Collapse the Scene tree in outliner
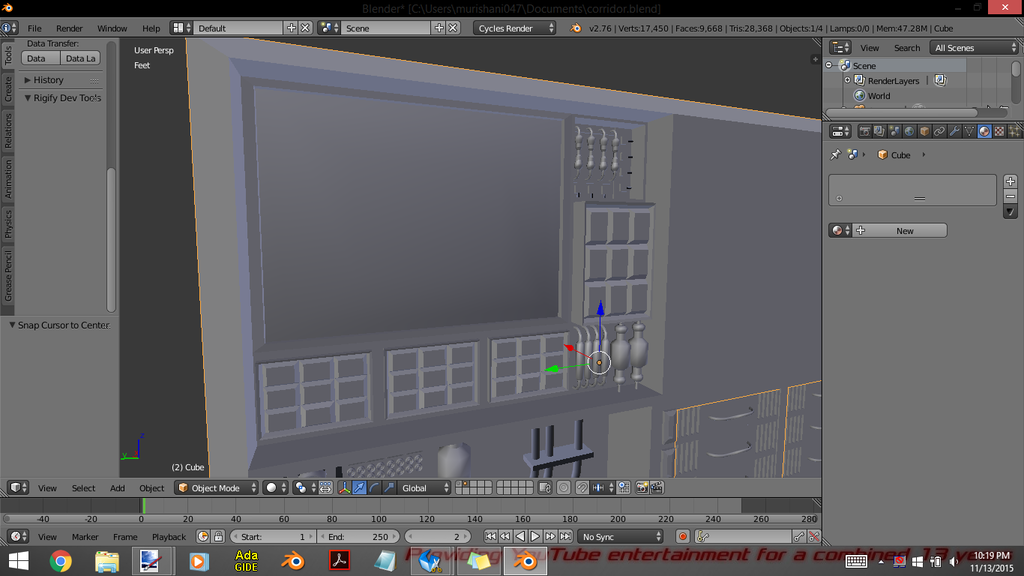The width and height of the screenshot is (1024, 576). (829, 65)
